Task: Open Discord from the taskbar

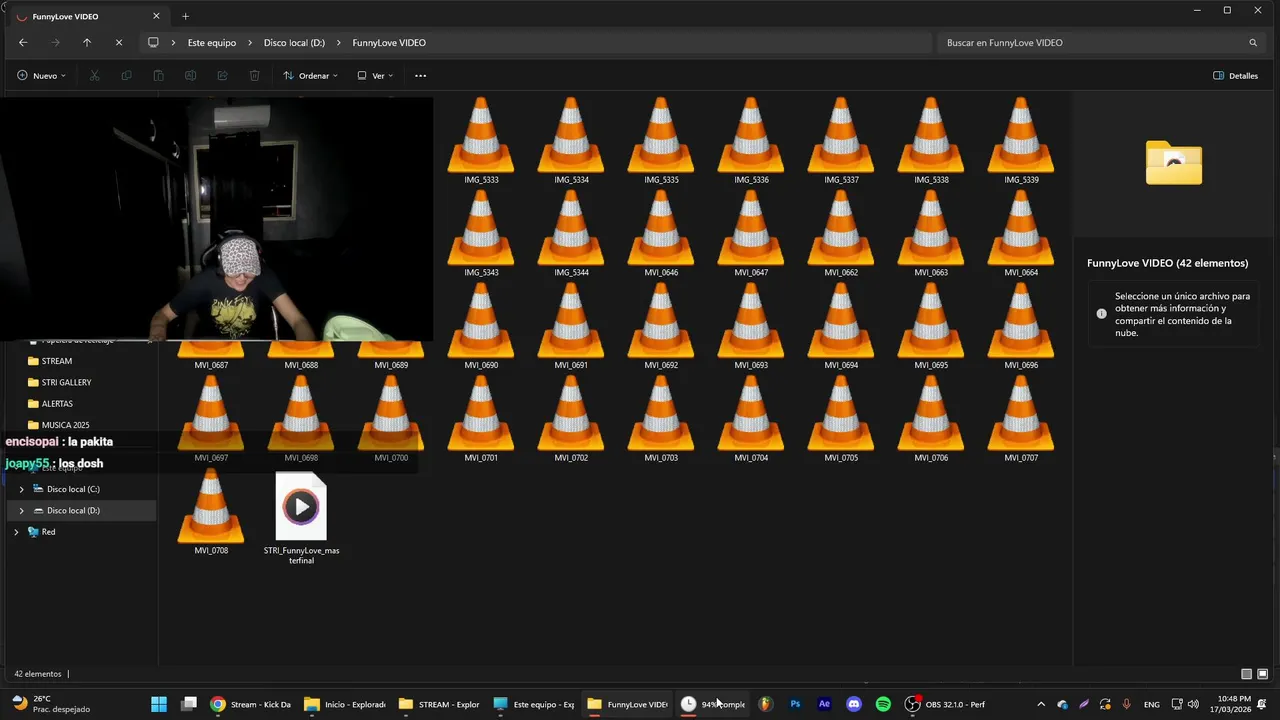Action: (854, 704)
